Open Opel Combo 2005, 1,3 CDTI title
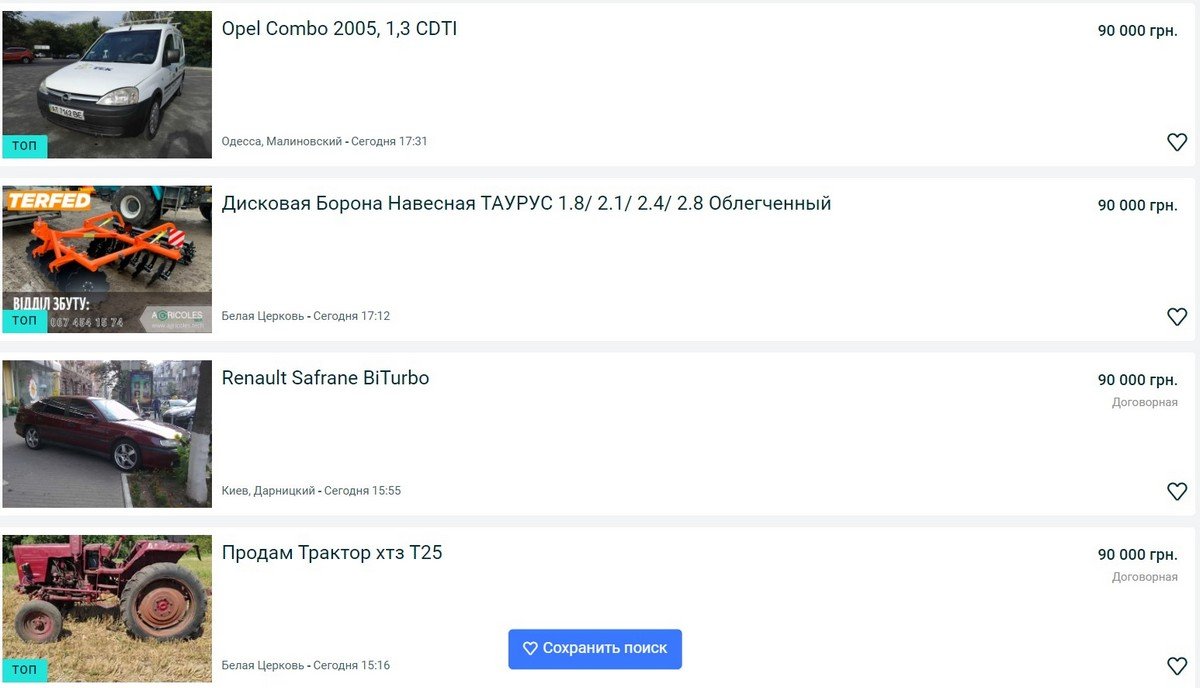Viewport: 1200px width, 688px height. [339, 29]
